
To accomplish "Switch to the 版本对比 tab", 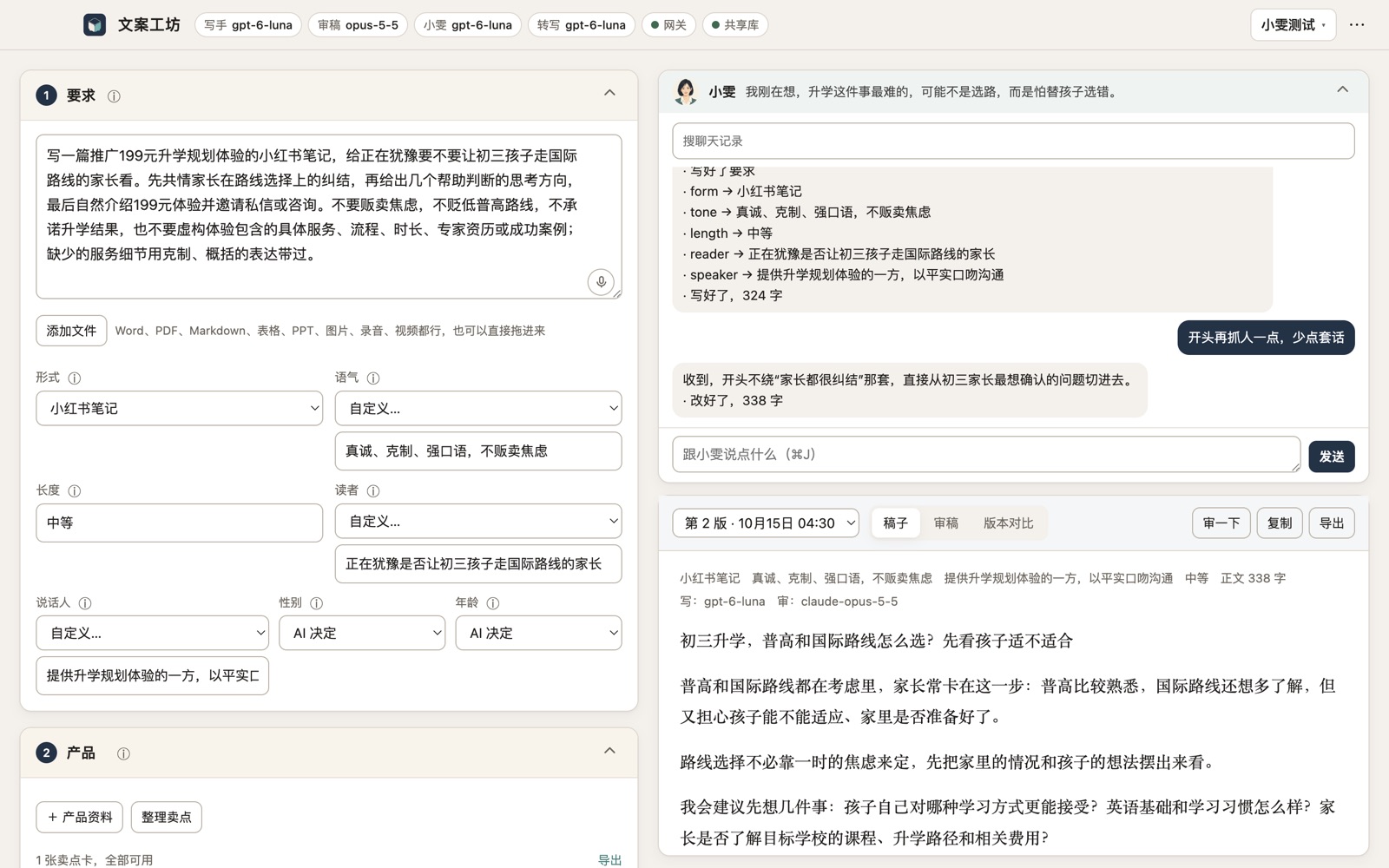I will pyautogui.click(x=1008, y=523).
